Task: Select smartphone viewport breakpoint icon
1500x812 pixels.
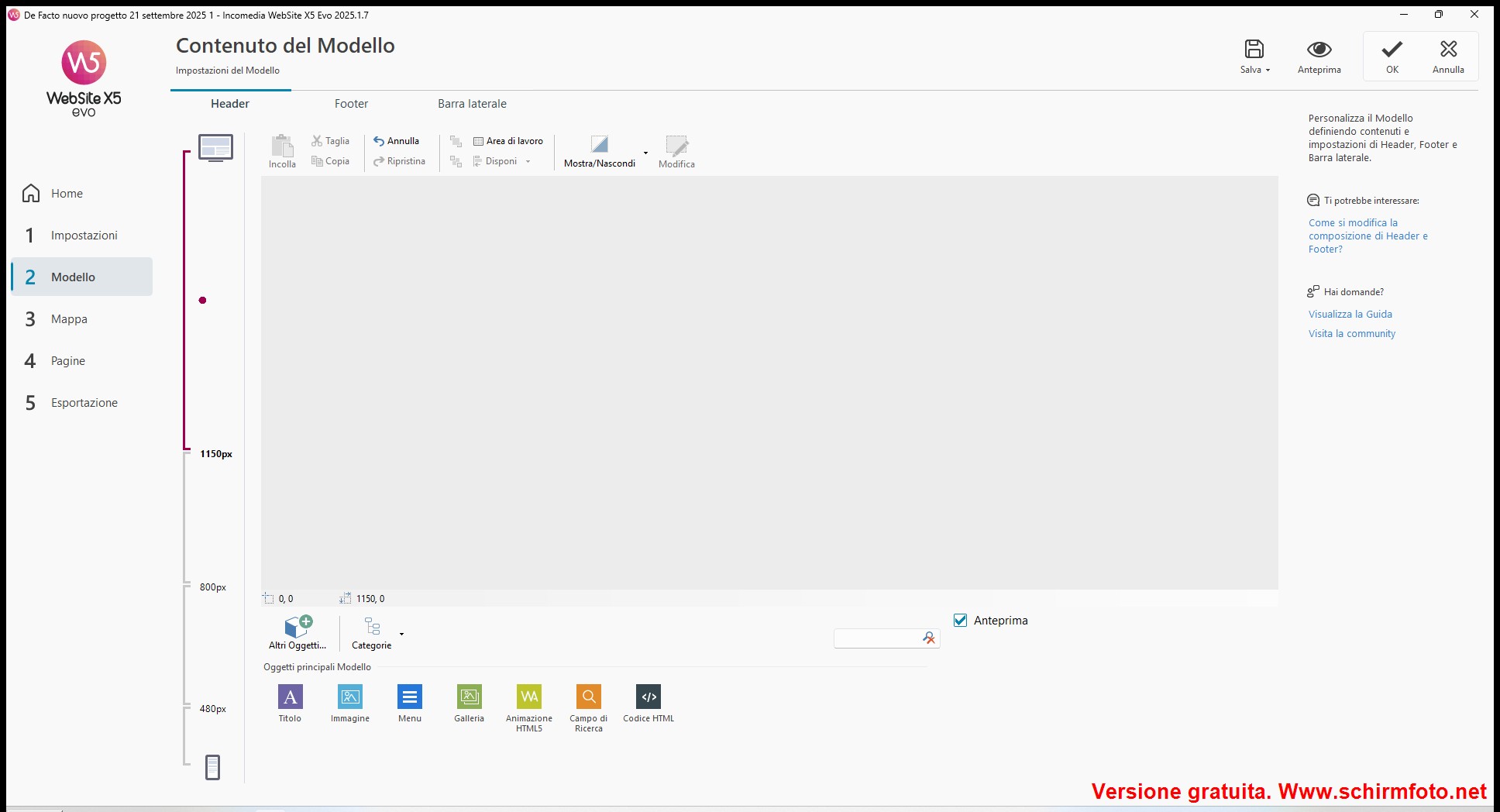Action: [212, 767]
